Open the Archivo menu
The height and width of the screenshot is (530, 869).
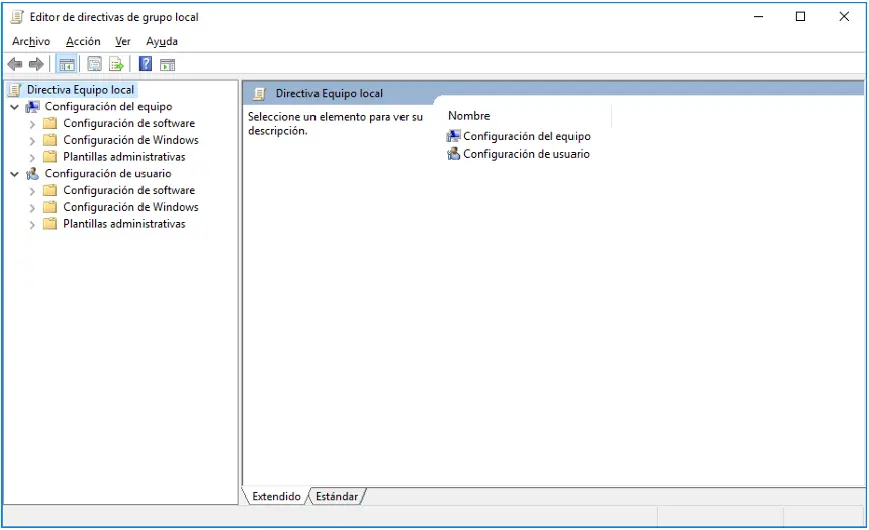click(x=31, y=42)
